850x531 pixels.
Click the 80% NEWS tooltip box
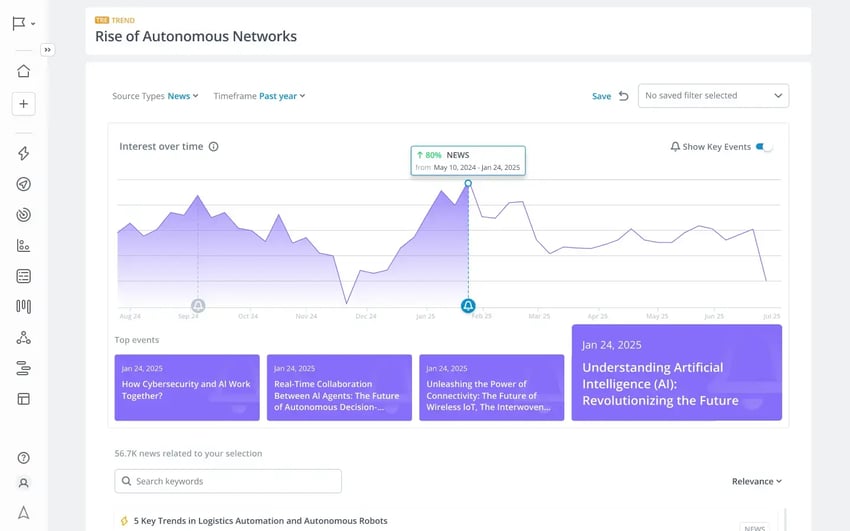(468, 160)
